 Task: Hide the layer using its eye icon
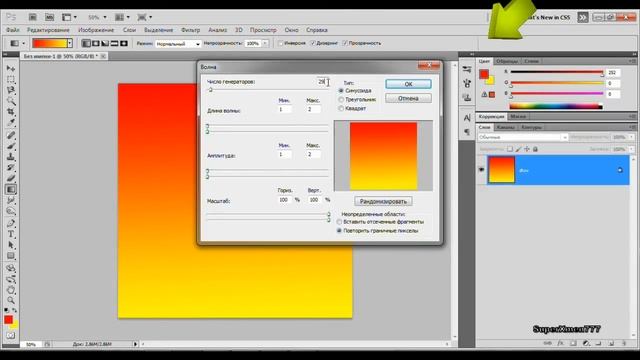coord(482,170)
